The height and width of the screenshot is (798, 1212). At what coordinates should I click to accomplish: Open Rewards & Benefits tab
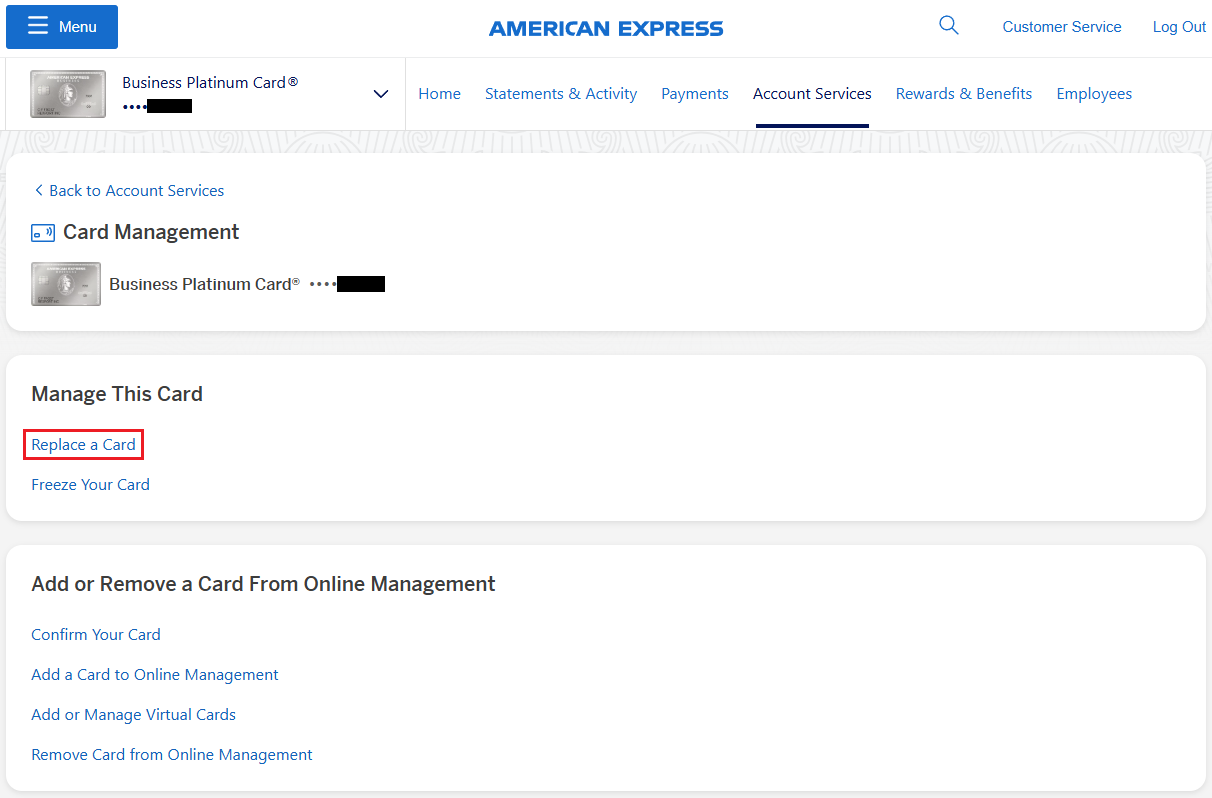(964, 94)
